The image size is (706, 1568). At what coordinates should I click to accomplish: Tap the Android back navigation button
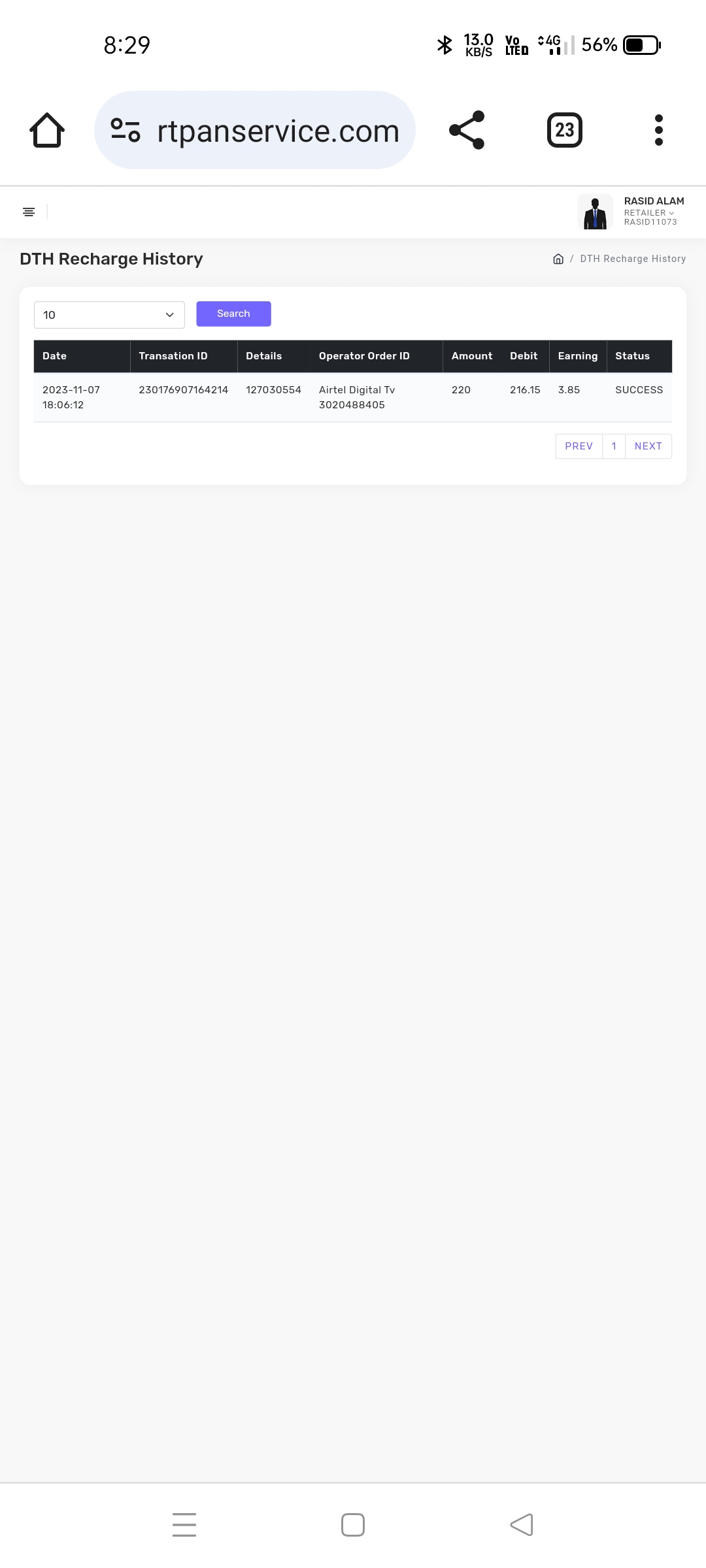[x=522, y=1524]
